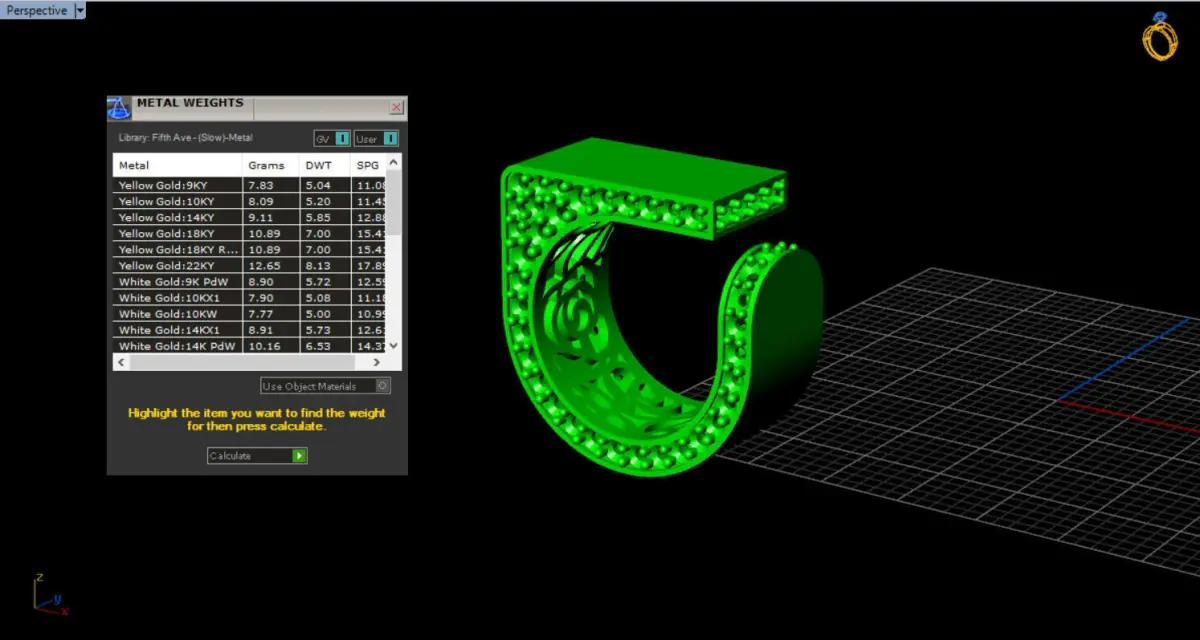Click the 7.83 grams value
This screenshot has height=640, width=1200.
click(x=260, y=185)
